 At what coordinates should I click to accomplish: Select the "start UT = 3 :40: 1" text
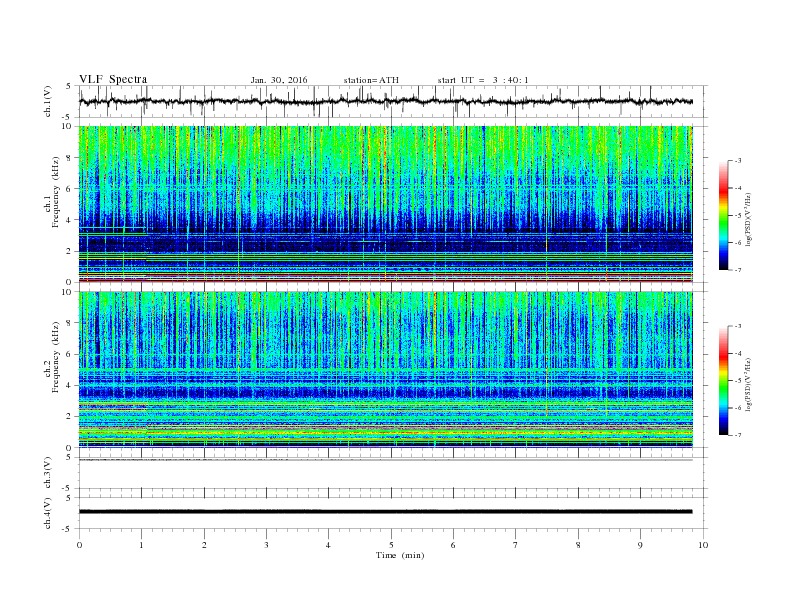point(483,80)
